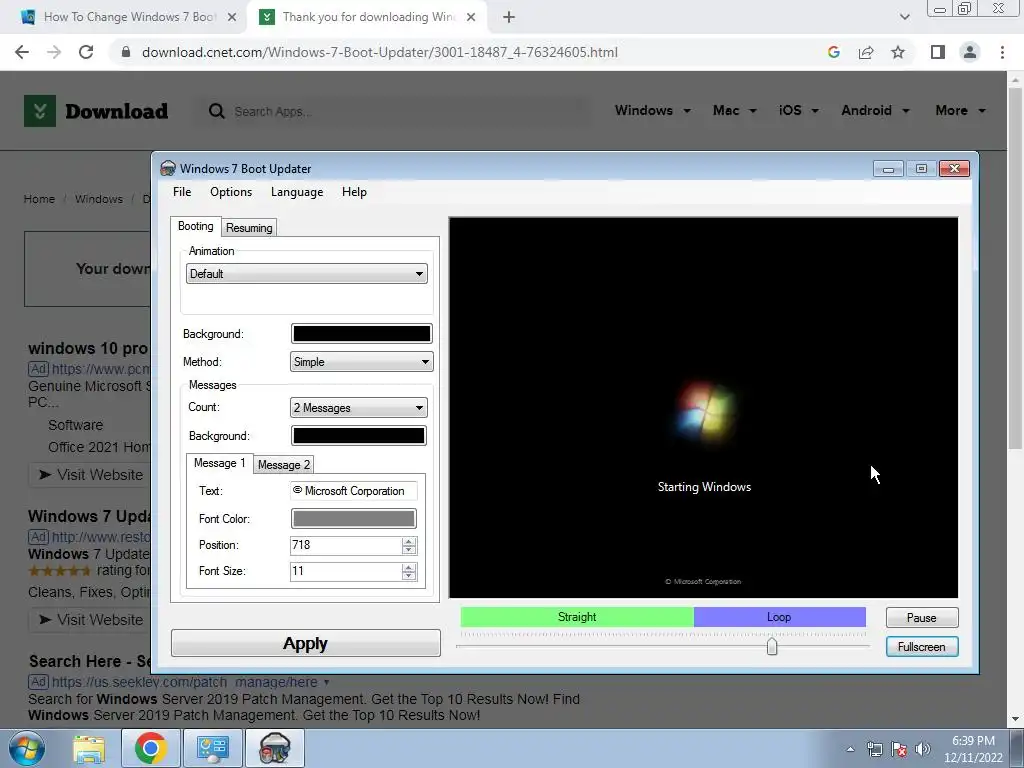
Task: Go forward in Chrome
Action: click(54, 52)
